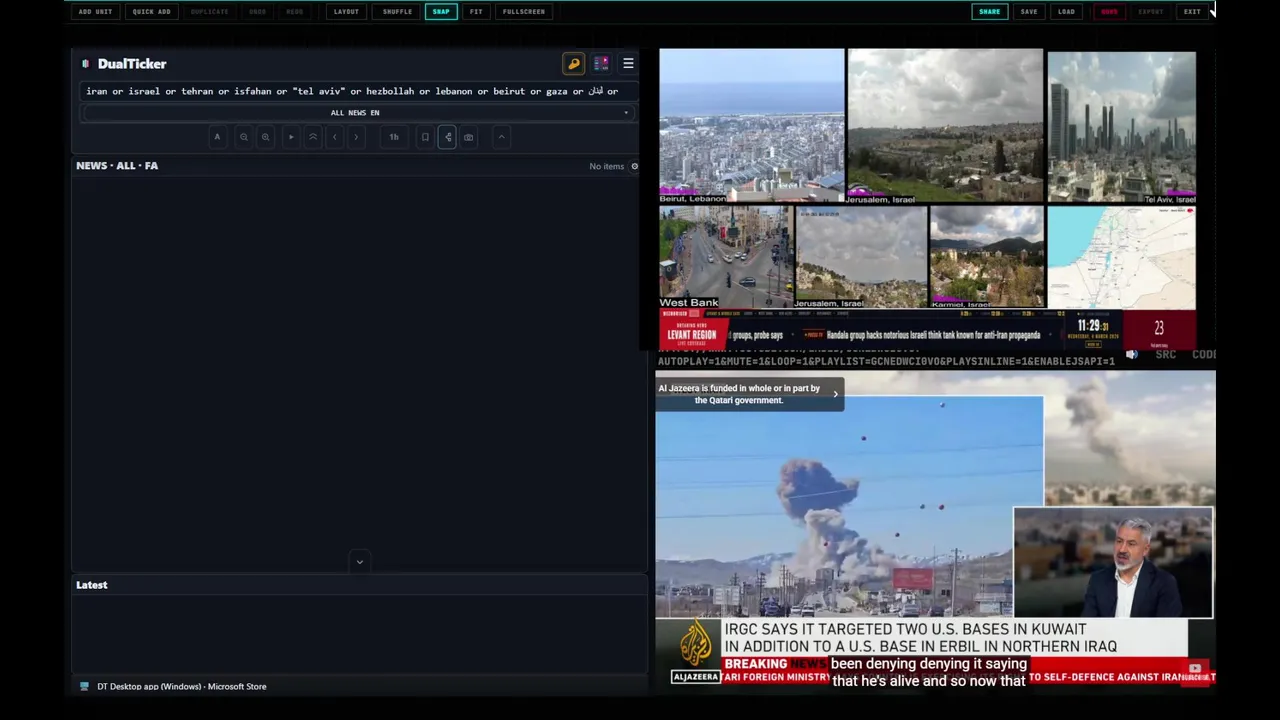Click QUICK ADD in top toolbar
This screenshot has height=720, width=1280.
click(151, 12)
